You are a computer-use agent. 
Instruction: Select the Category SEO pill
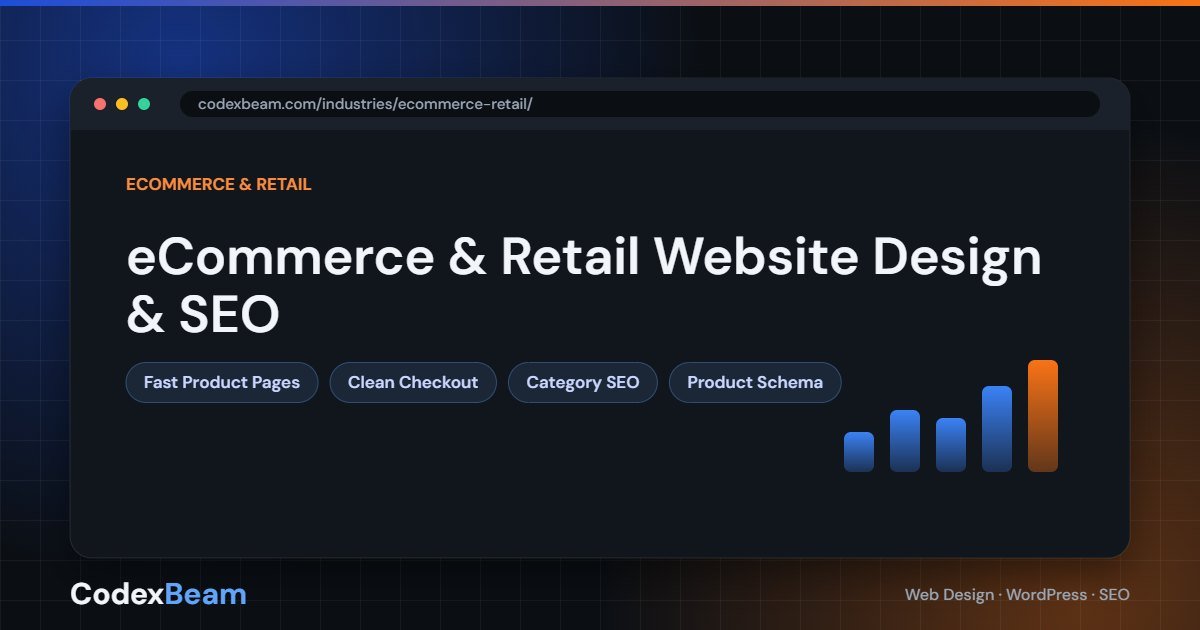(583, 383)
